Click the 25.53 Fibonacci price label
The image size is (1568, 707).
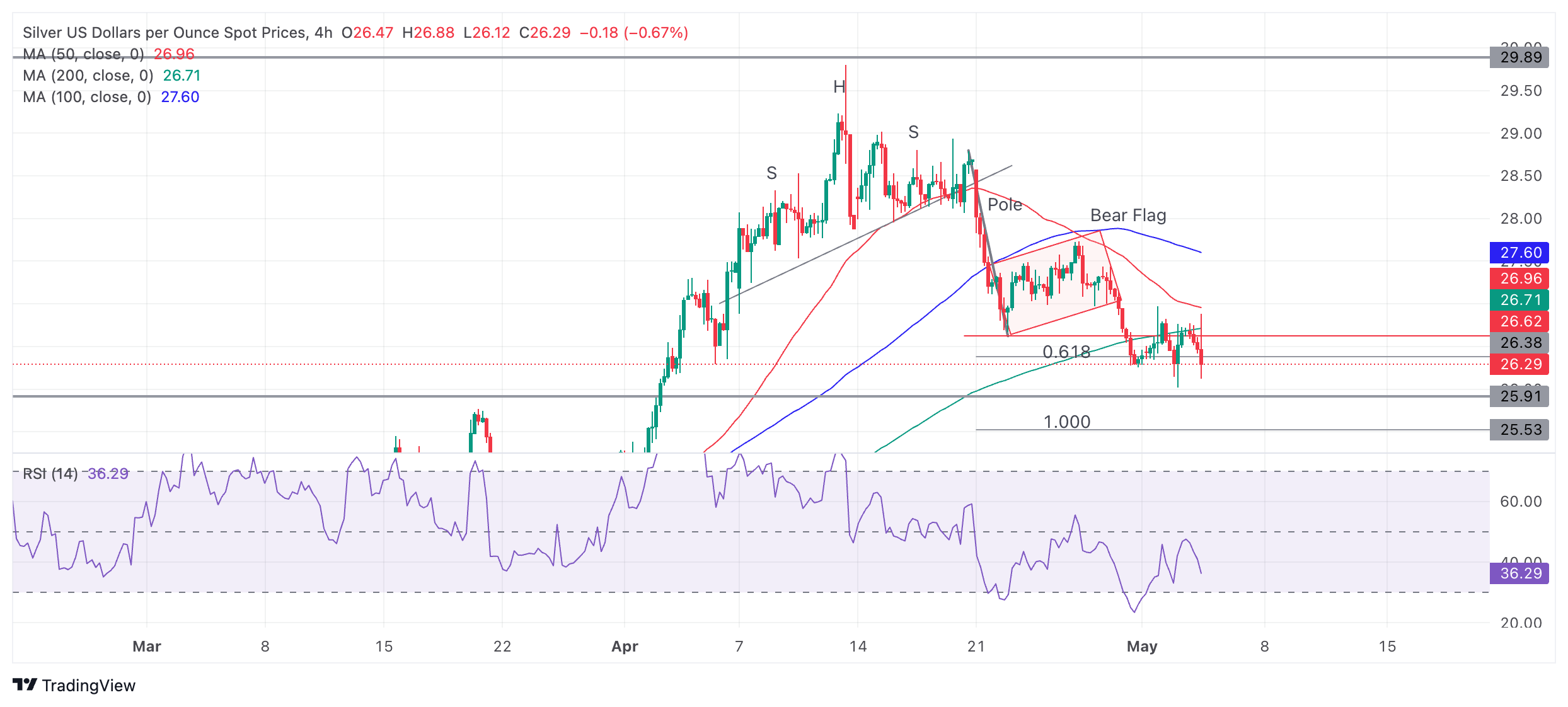click(x=1519, y=430)
